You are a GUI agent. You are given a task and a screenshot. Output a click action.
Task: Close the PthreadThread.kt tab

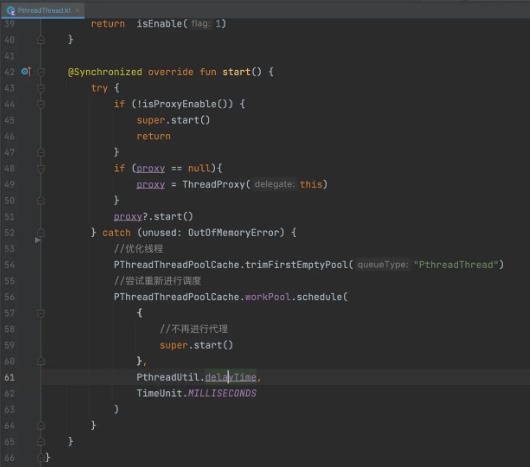[x=77, y=10]
